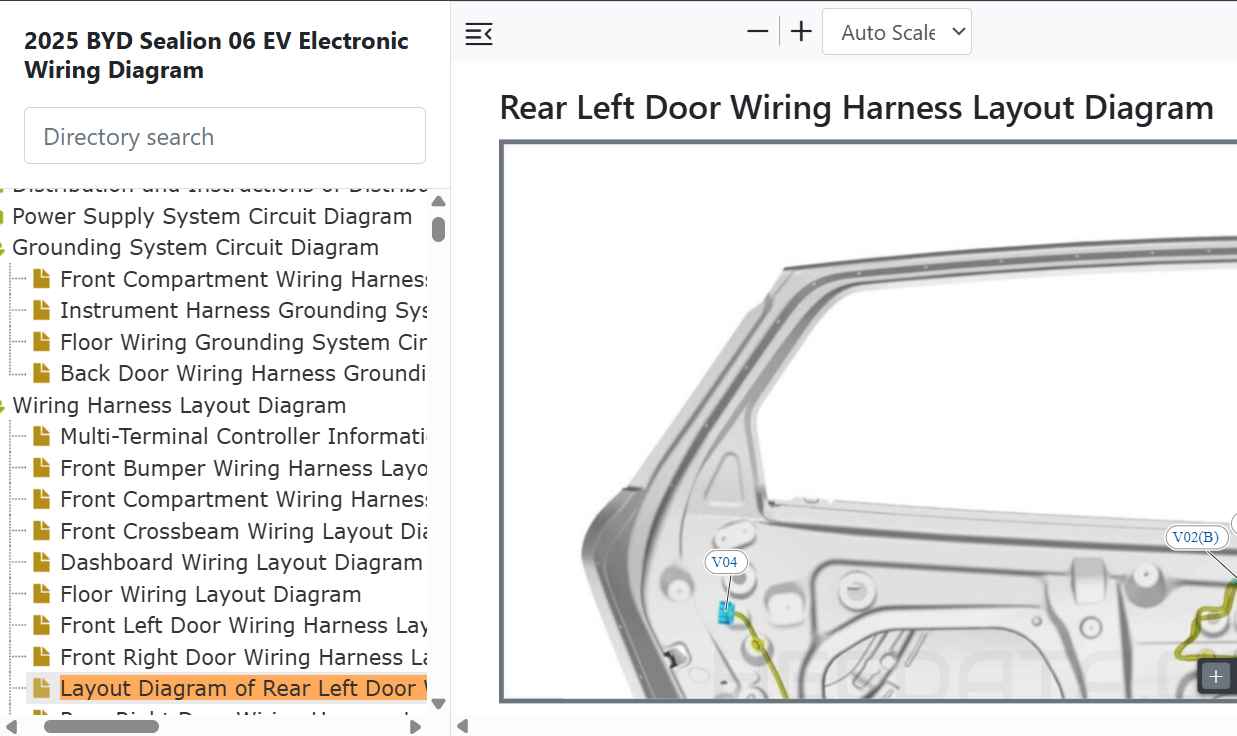Viewport: 1237px width, 736px height.
Task: Zoom in with the plus icon
Action: [801, 32]
